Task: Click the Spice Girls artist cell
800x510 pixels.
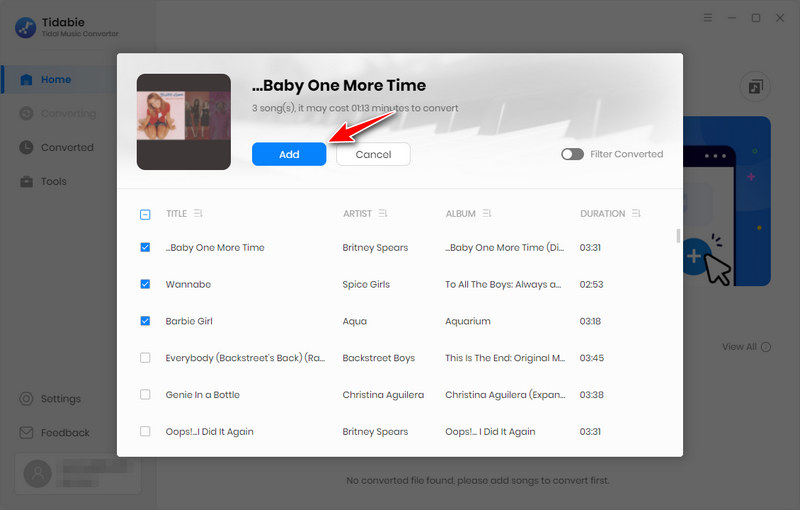Action: pyautogui.click(x=366, y=285)
